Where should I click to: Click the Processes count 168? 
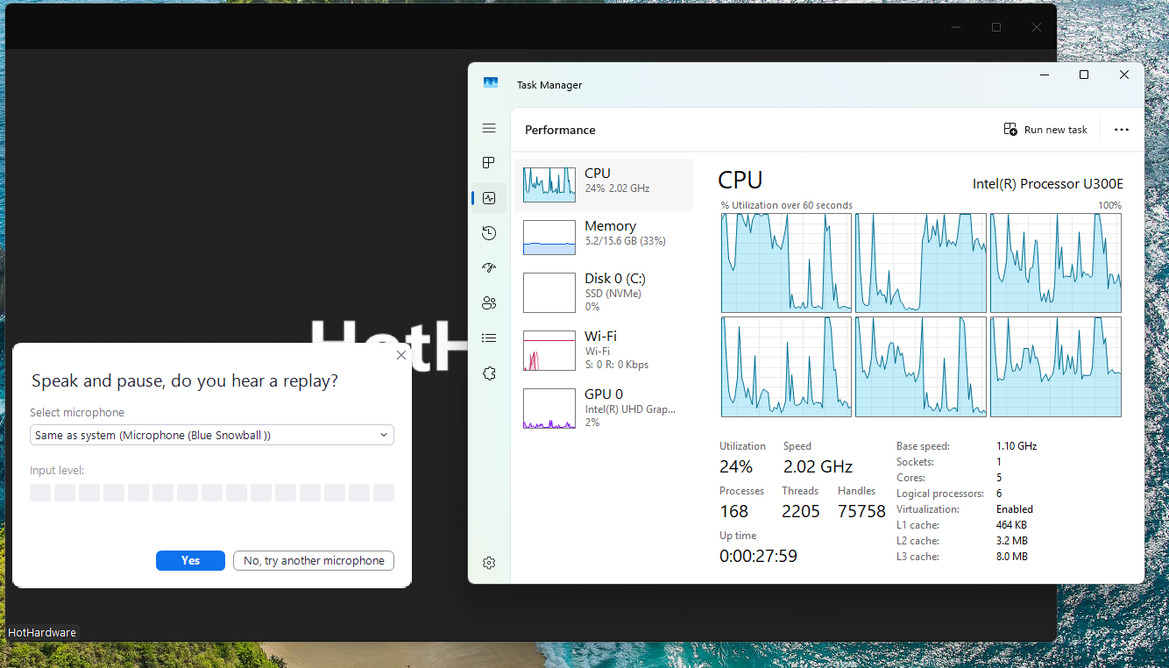click(734, 511)
